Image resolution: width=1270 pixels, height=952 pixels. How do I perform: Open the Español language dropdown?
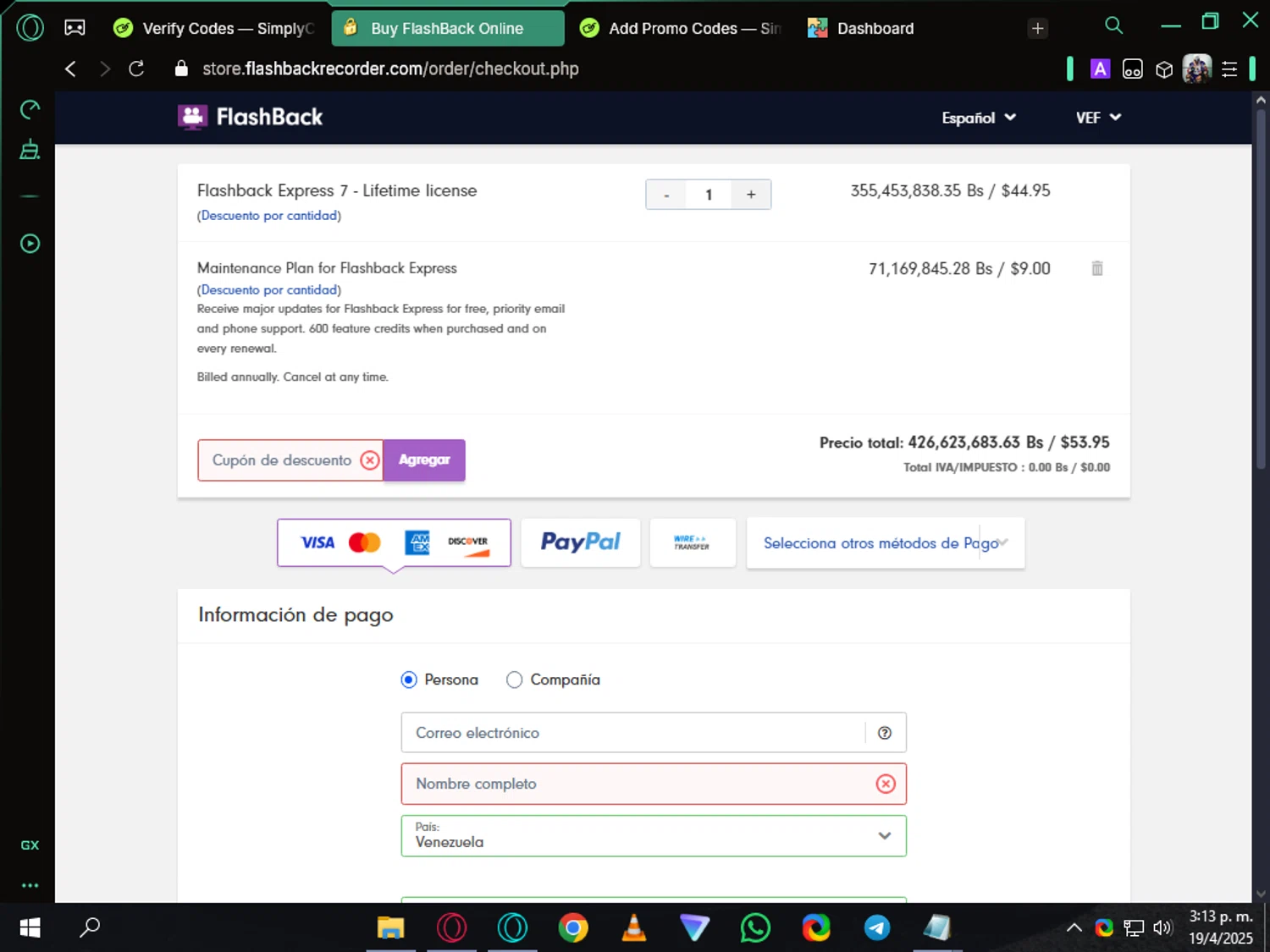pos(979,118)
